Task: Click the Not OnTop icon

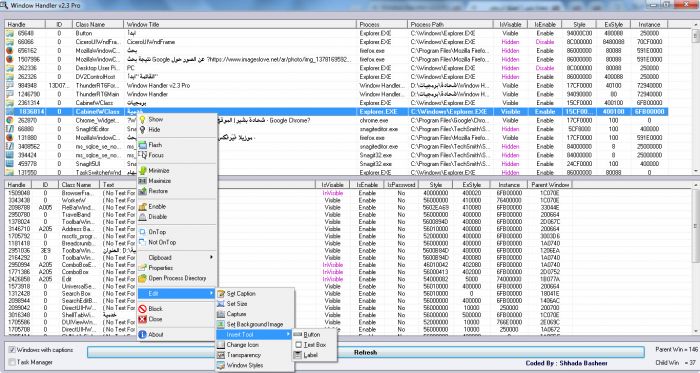Action: pos(142,242)
